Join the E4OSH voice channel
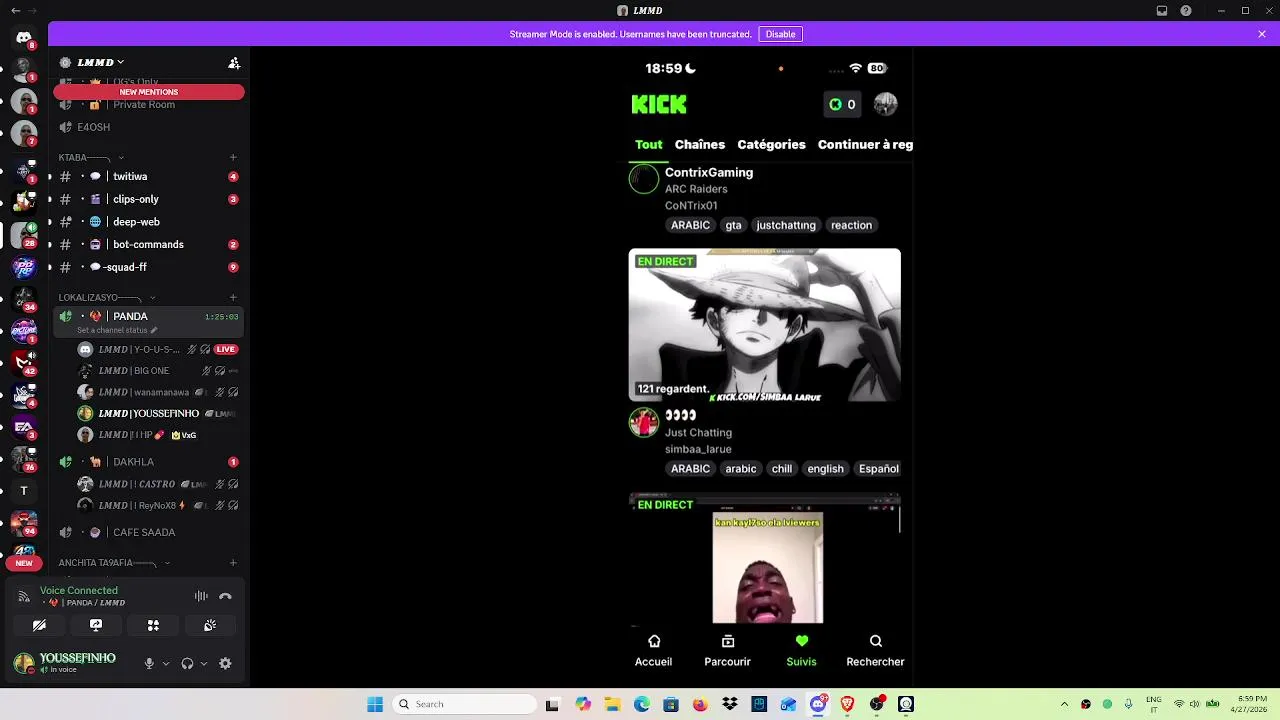 pyautogui.click(x=148, y=127)
